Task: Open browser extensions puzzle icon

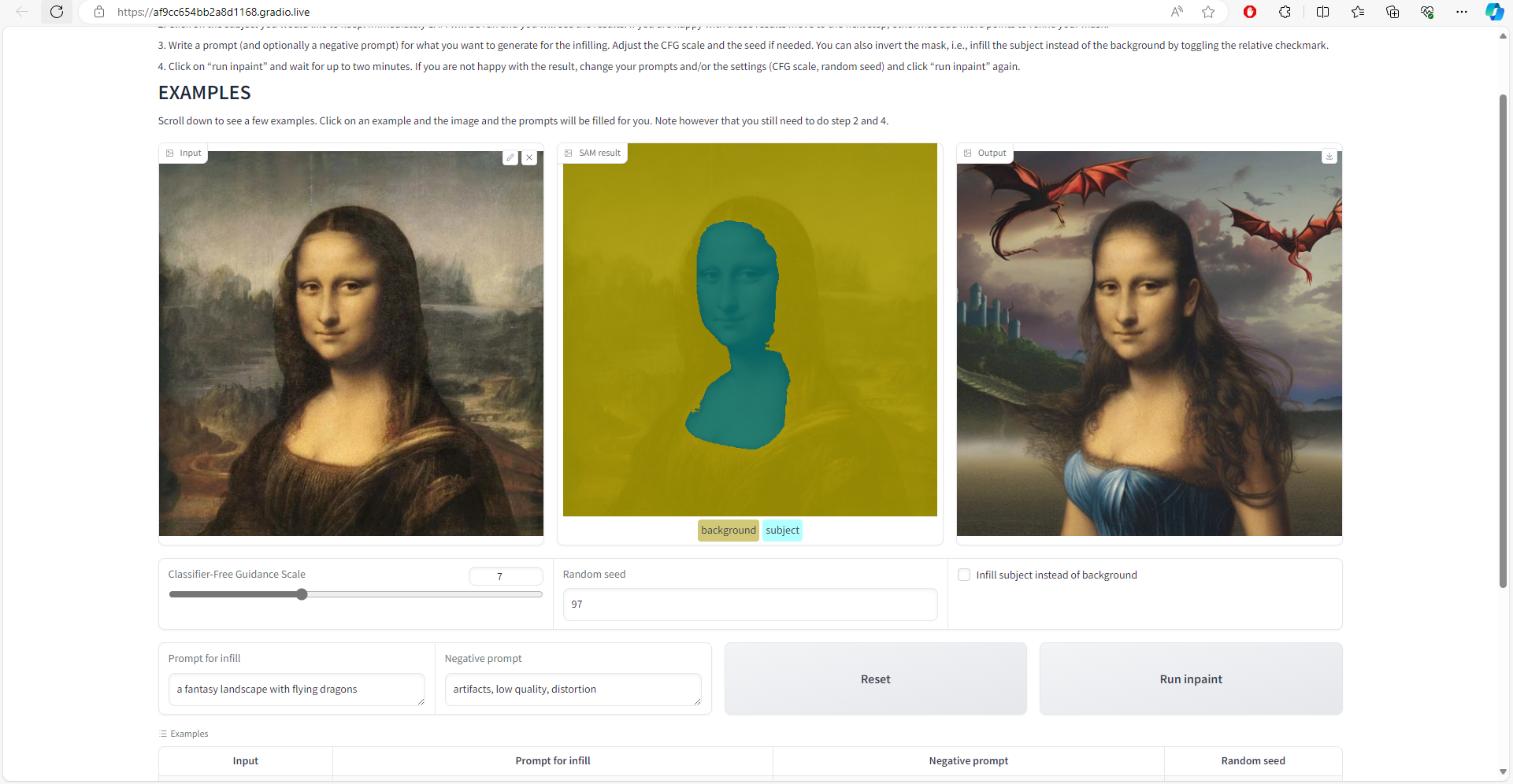Action: pyautogui.click(x=1285, y=12)
